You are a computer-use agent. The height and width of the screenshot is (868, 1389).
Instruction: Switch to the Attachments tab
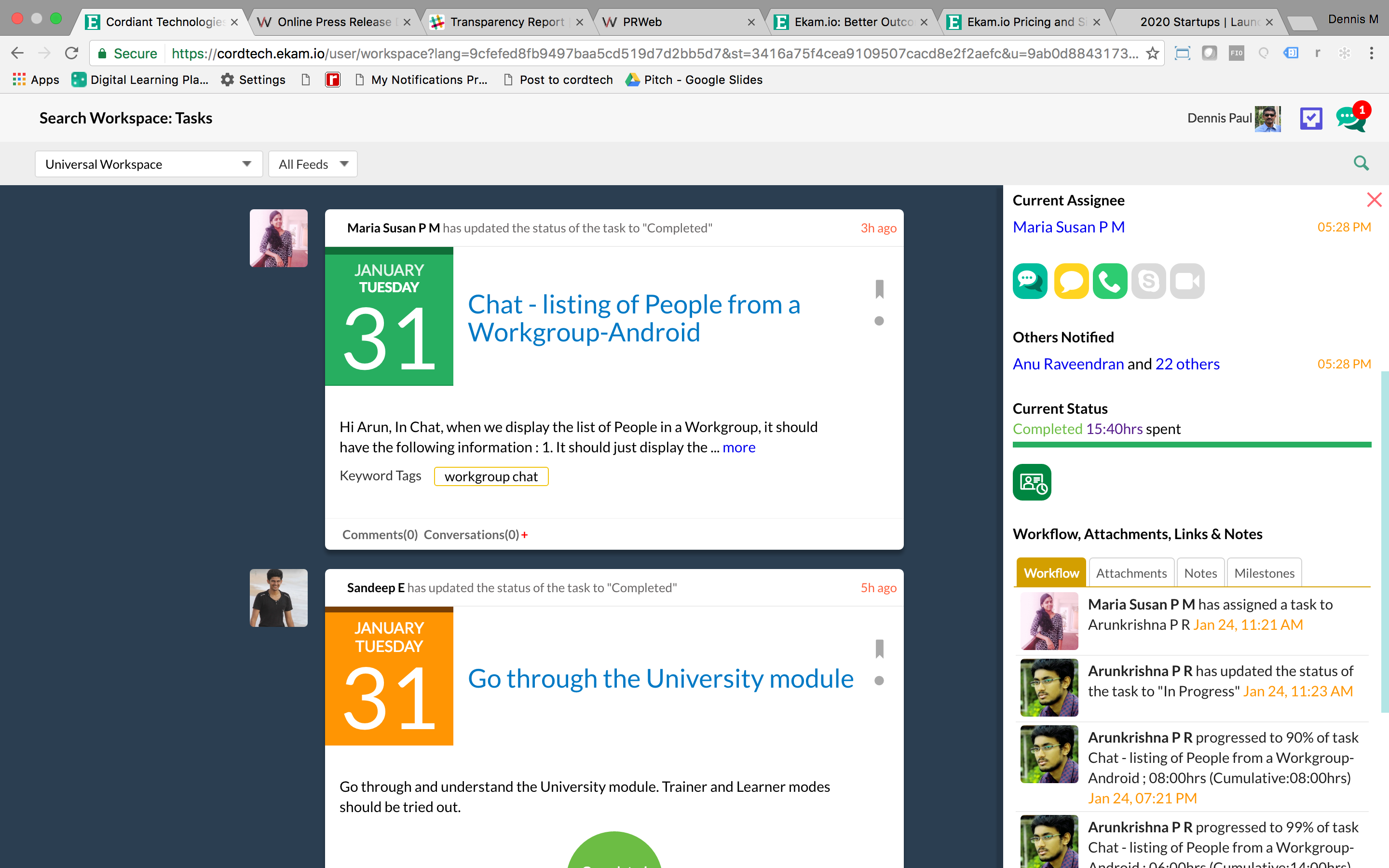click(1130, 573)
